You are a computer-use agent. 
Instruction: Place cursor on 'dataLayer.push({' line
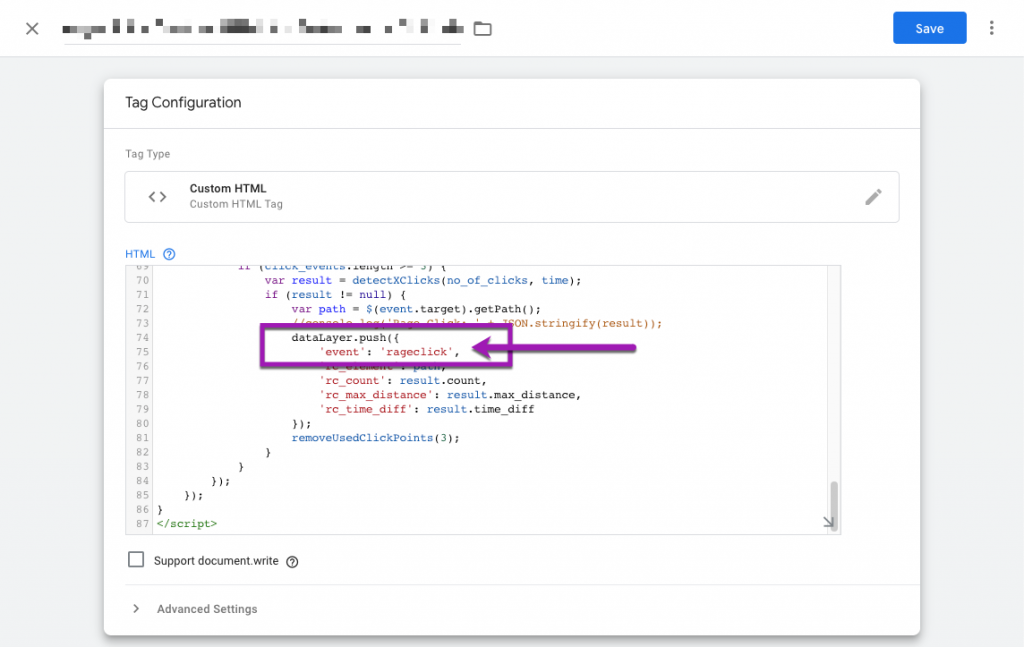tap(345, 338)
